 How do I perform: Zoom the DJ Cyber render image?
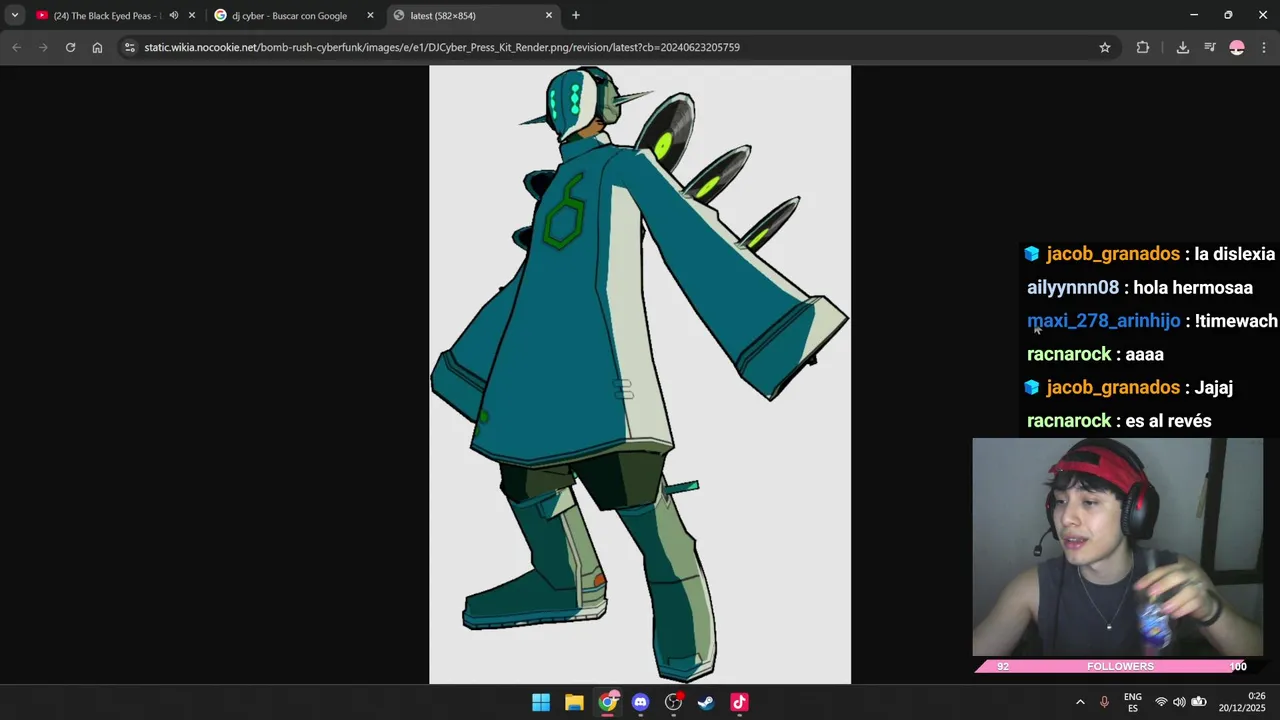coord(640,375)
